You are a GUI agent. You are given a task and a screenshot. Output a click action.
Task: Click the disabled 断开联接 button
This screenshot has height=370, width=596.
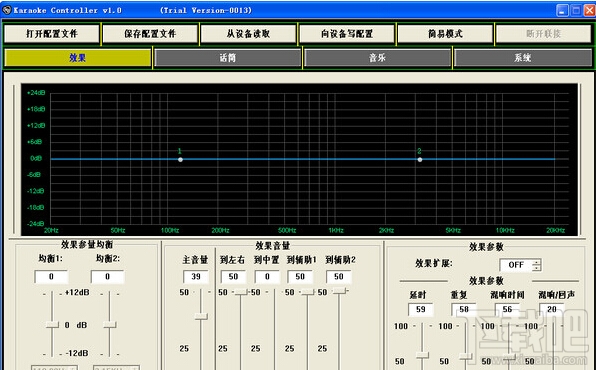[543, 34]
